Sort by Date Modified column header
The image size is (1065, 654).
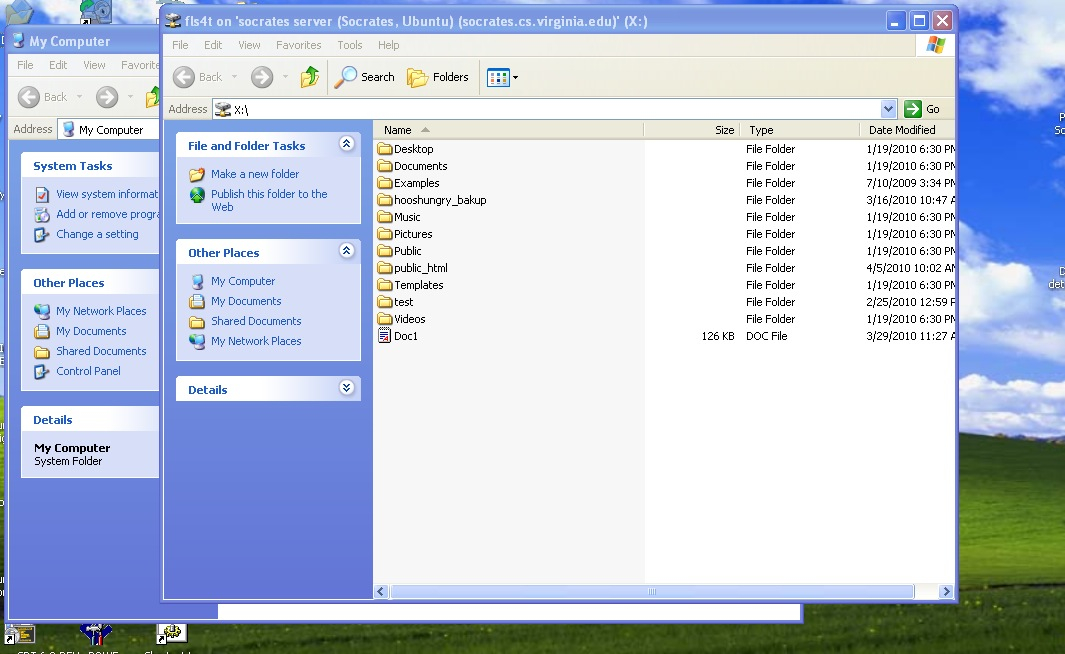(x=902, y=130)
